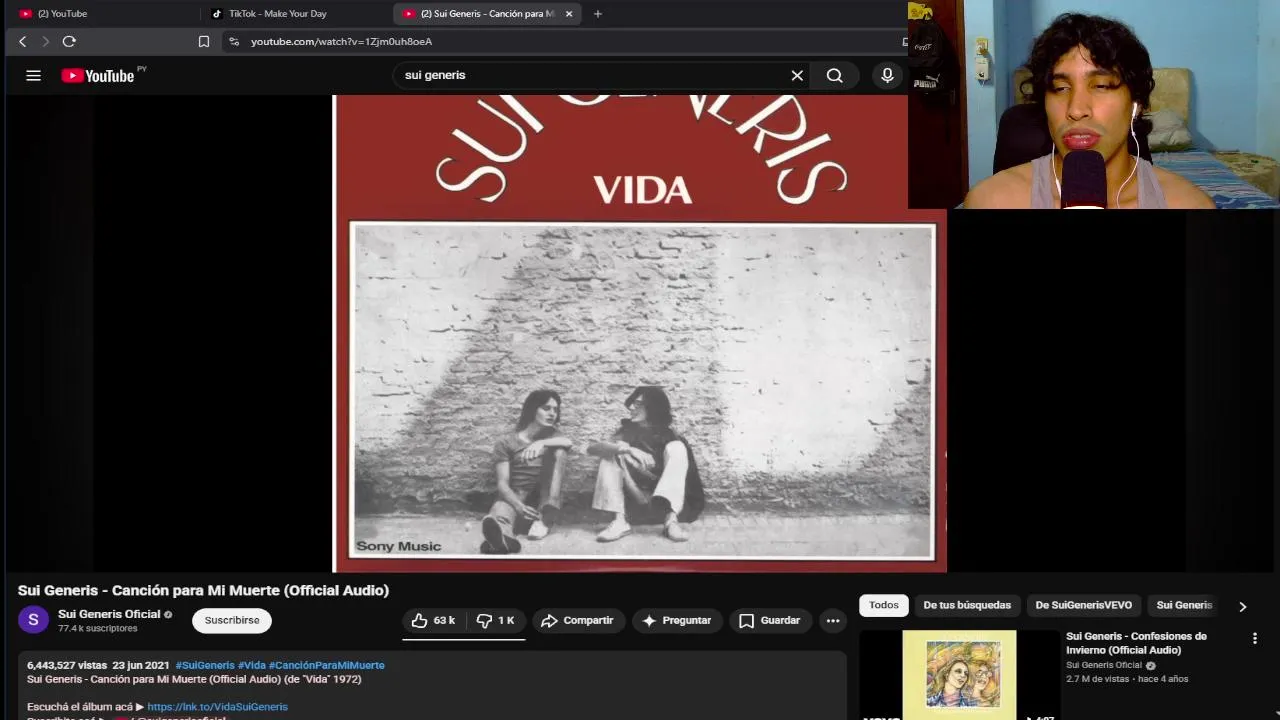Clear the search box with X
Screen dimensions: 1280x720
(x=797, y=75)
